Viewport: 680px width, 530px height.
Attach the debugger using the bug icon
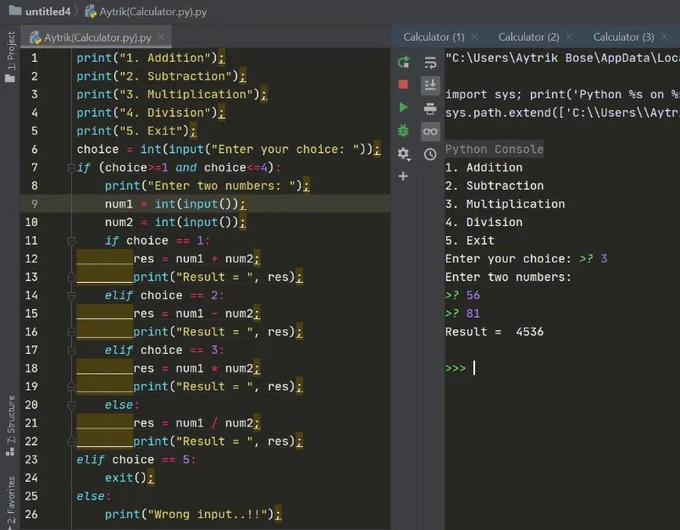click(x=403, y=130)
